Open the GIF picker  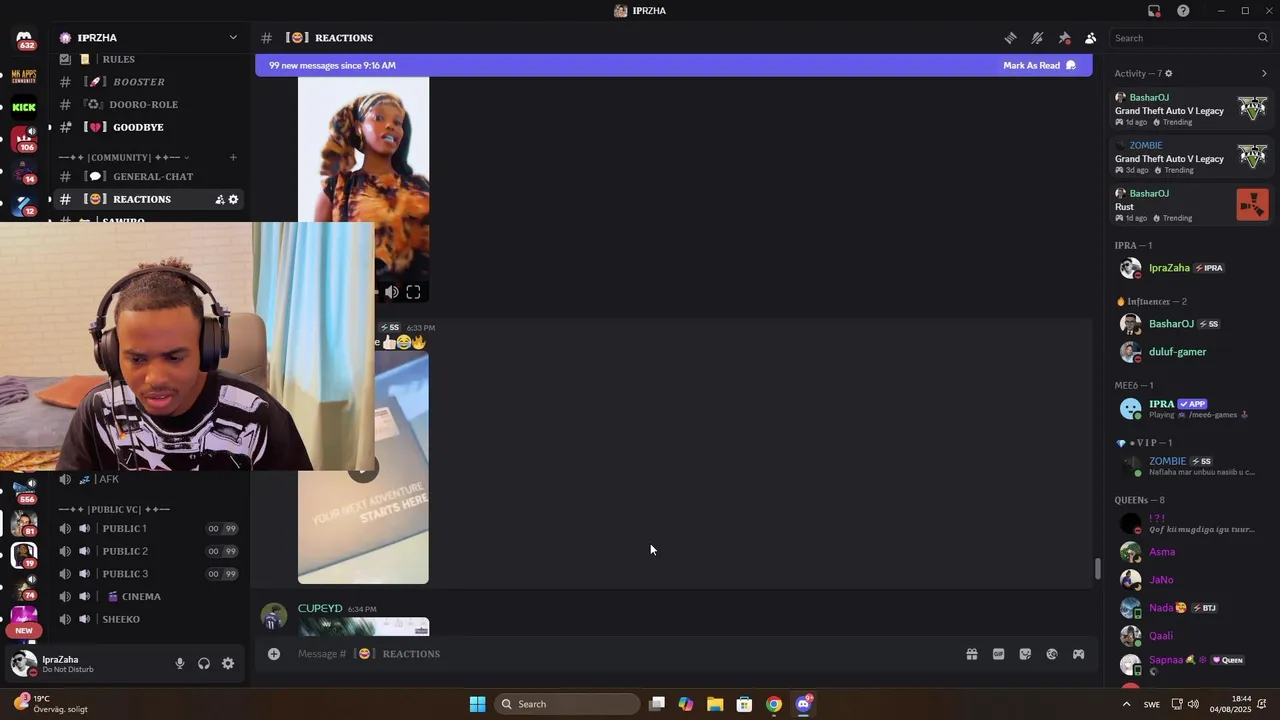click(998, 654)
